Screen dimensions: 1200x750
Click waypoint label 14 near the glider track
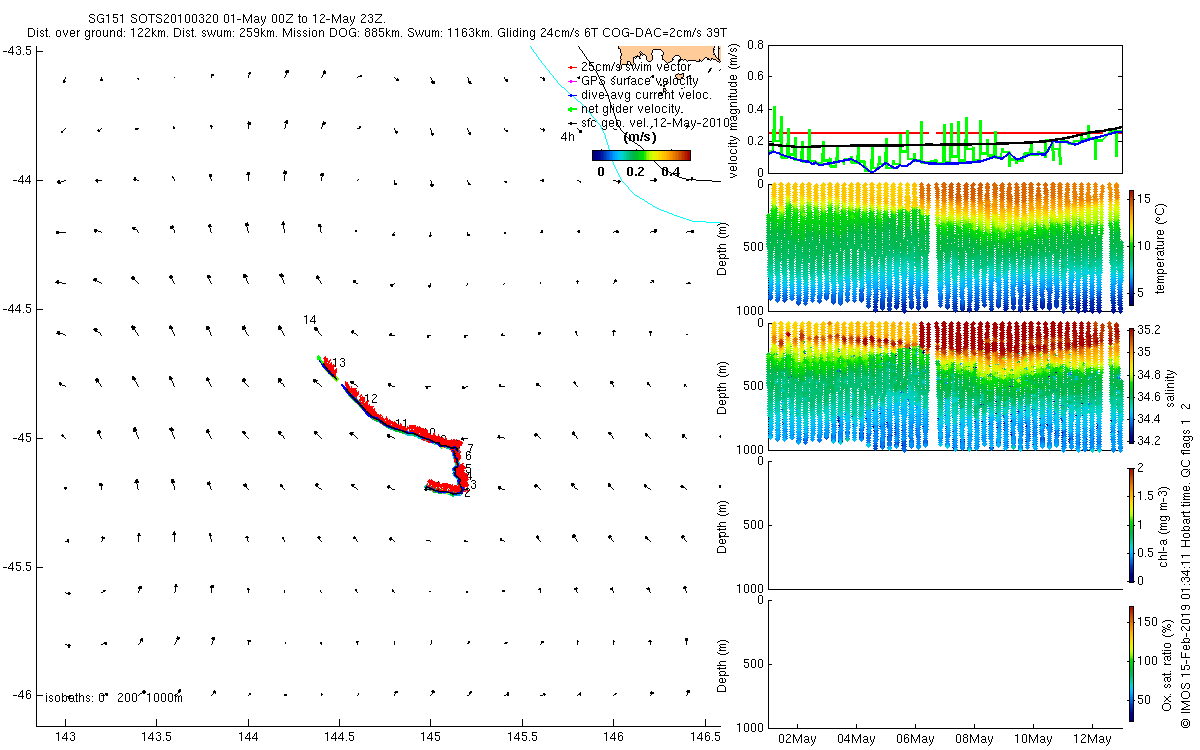point(310,319)
